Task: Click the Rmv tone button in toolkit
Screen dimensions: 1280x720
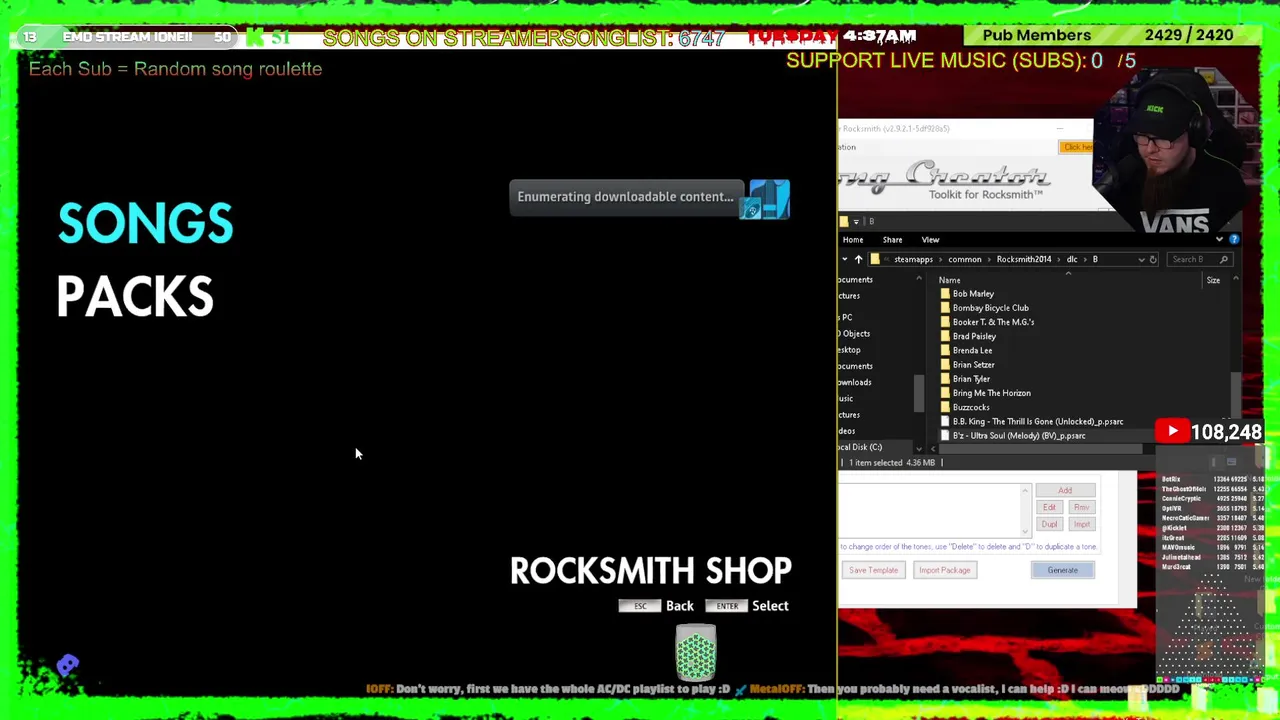Action: 1081,508
